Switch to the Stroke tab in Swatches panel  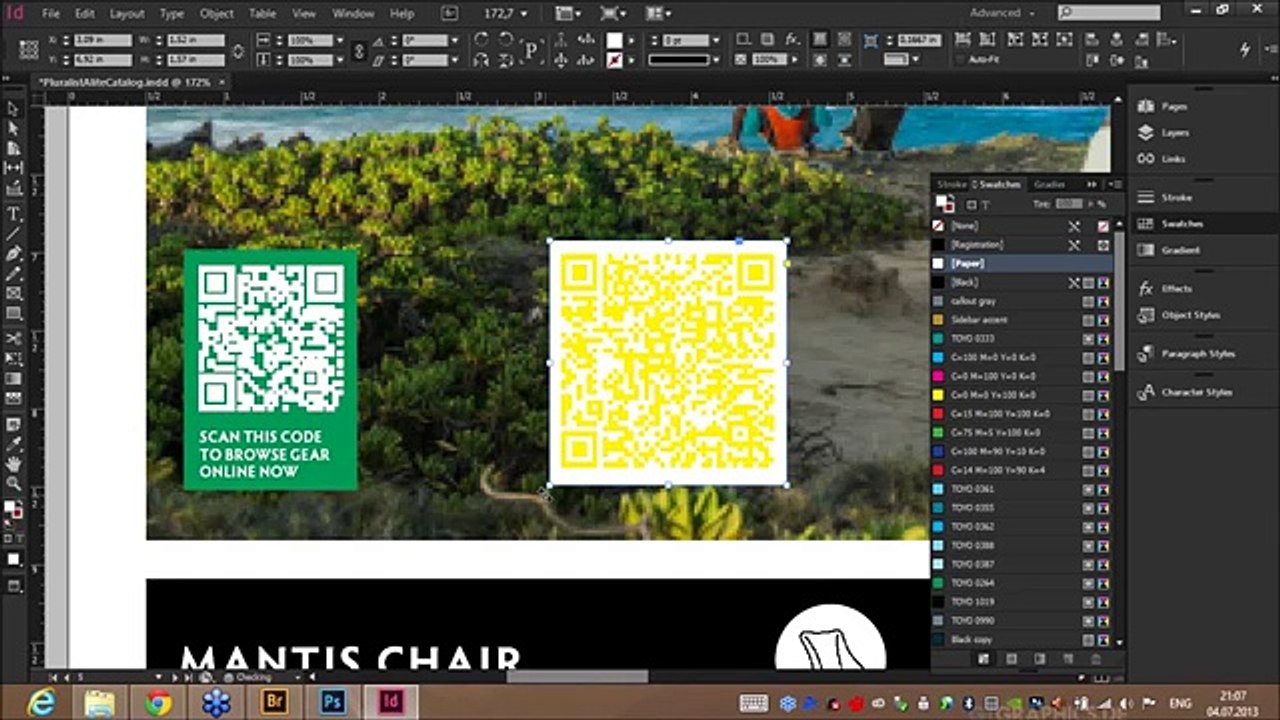(951, 185)
